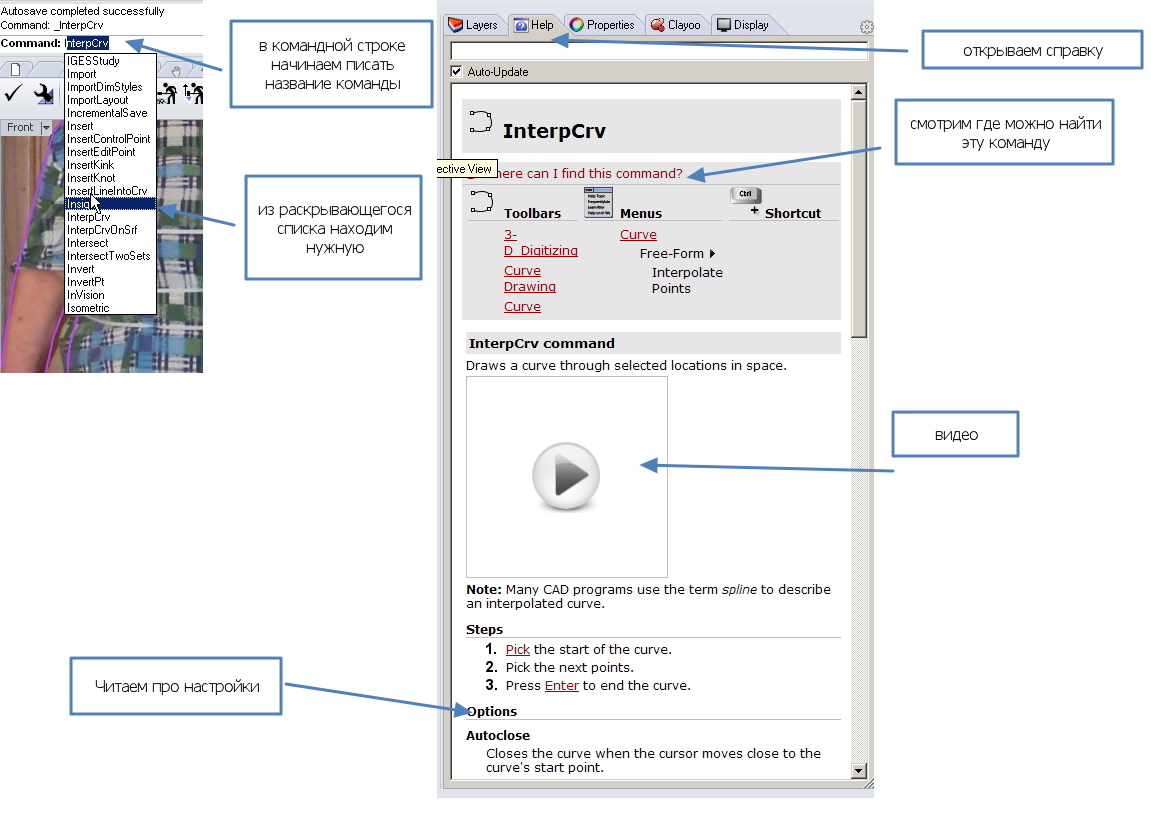Click the Command line input with InterpCrv

87,43
